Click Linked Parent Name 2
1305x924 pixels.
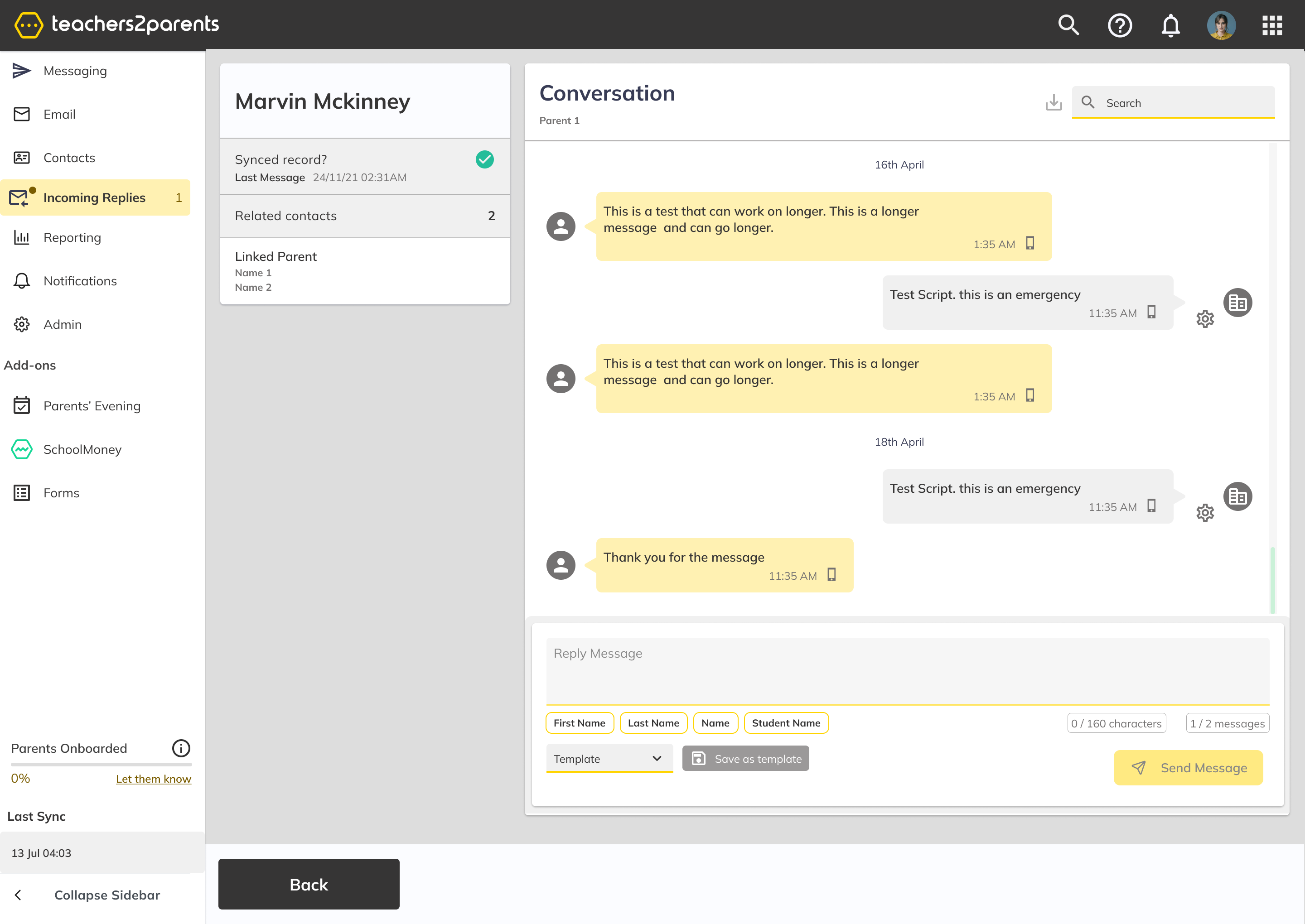(x=253, y=287)
